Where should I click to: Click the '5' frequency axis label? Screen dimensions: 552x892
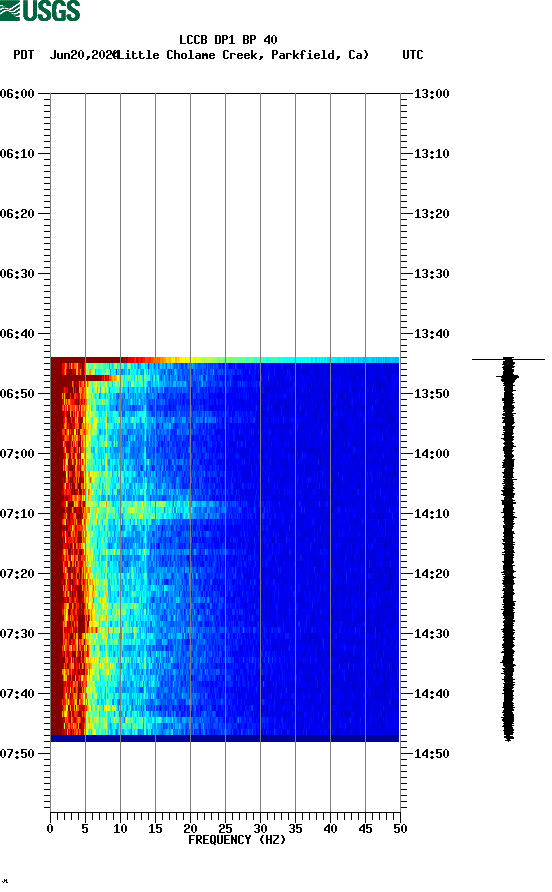click(85, 829)
